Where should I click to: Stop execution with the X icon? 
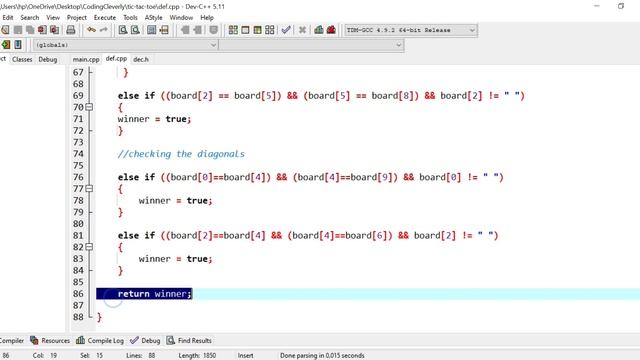[302, 30]
